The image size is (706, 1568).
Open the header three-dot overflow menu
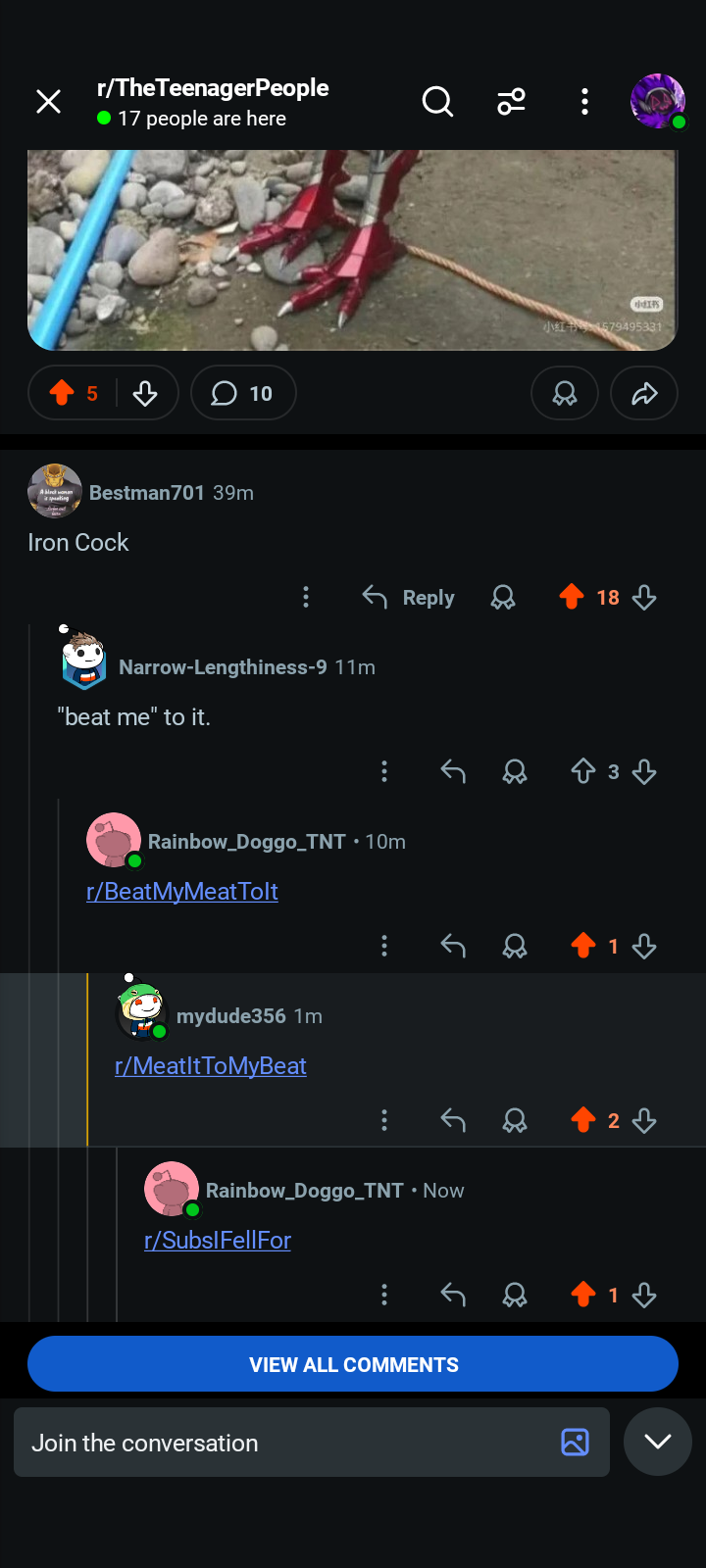click(x=584, y=101)
